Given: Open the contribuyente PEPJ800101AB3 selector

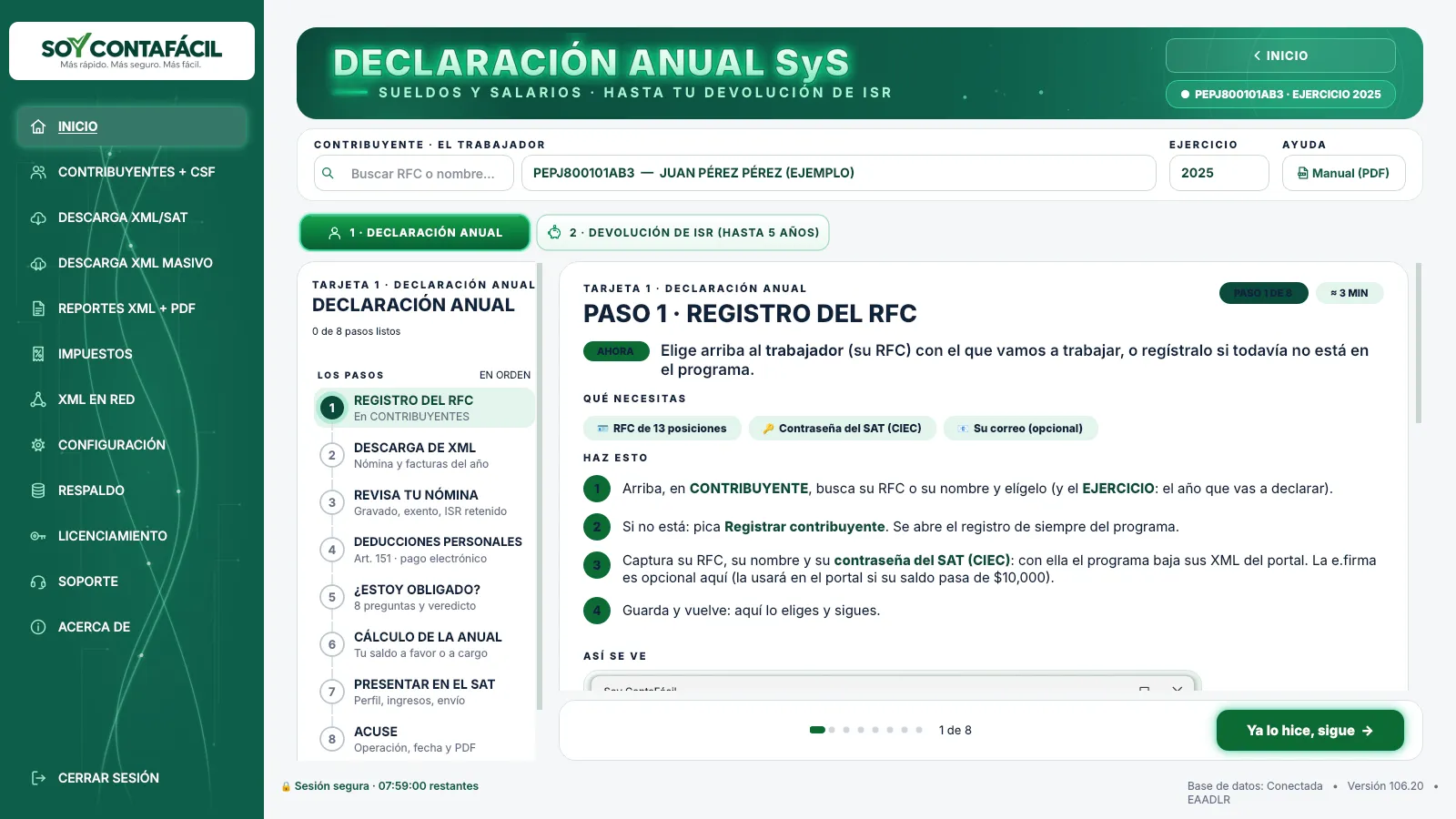Looking at the screenshot, I should [839, 173].
